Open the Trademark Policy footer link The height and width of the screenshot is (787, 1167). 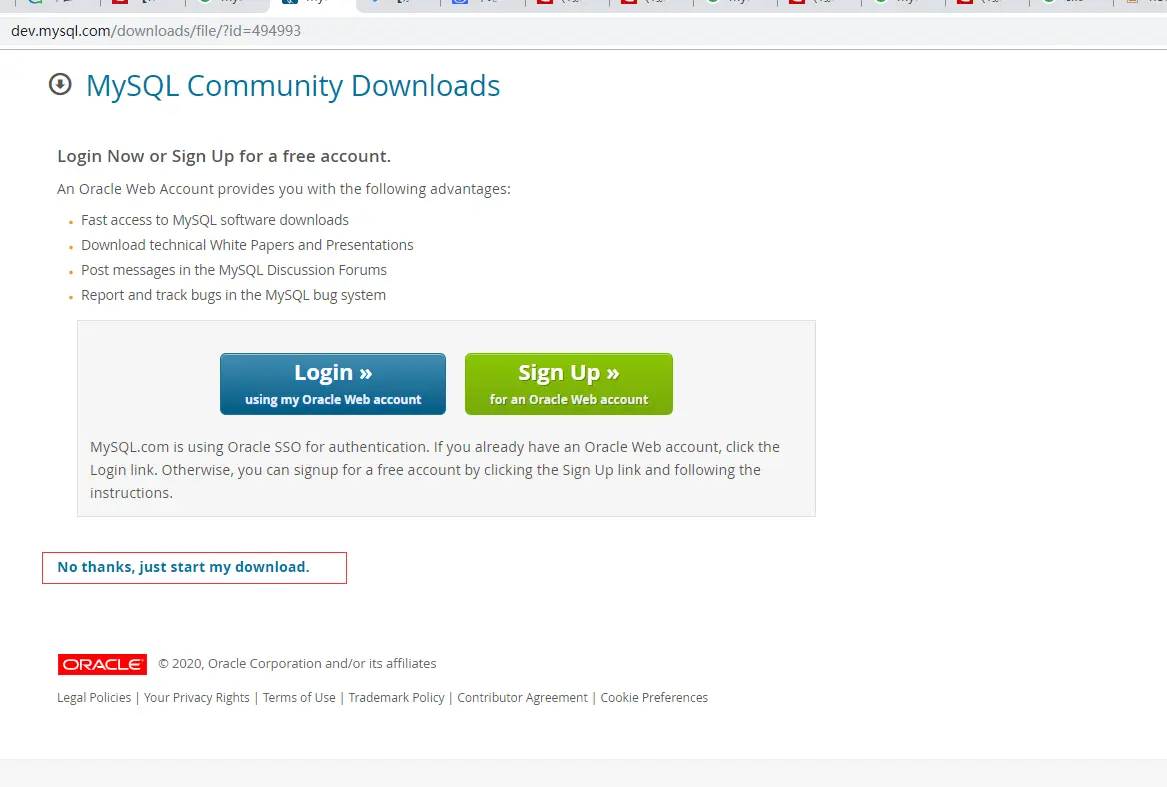click(396, 698)
